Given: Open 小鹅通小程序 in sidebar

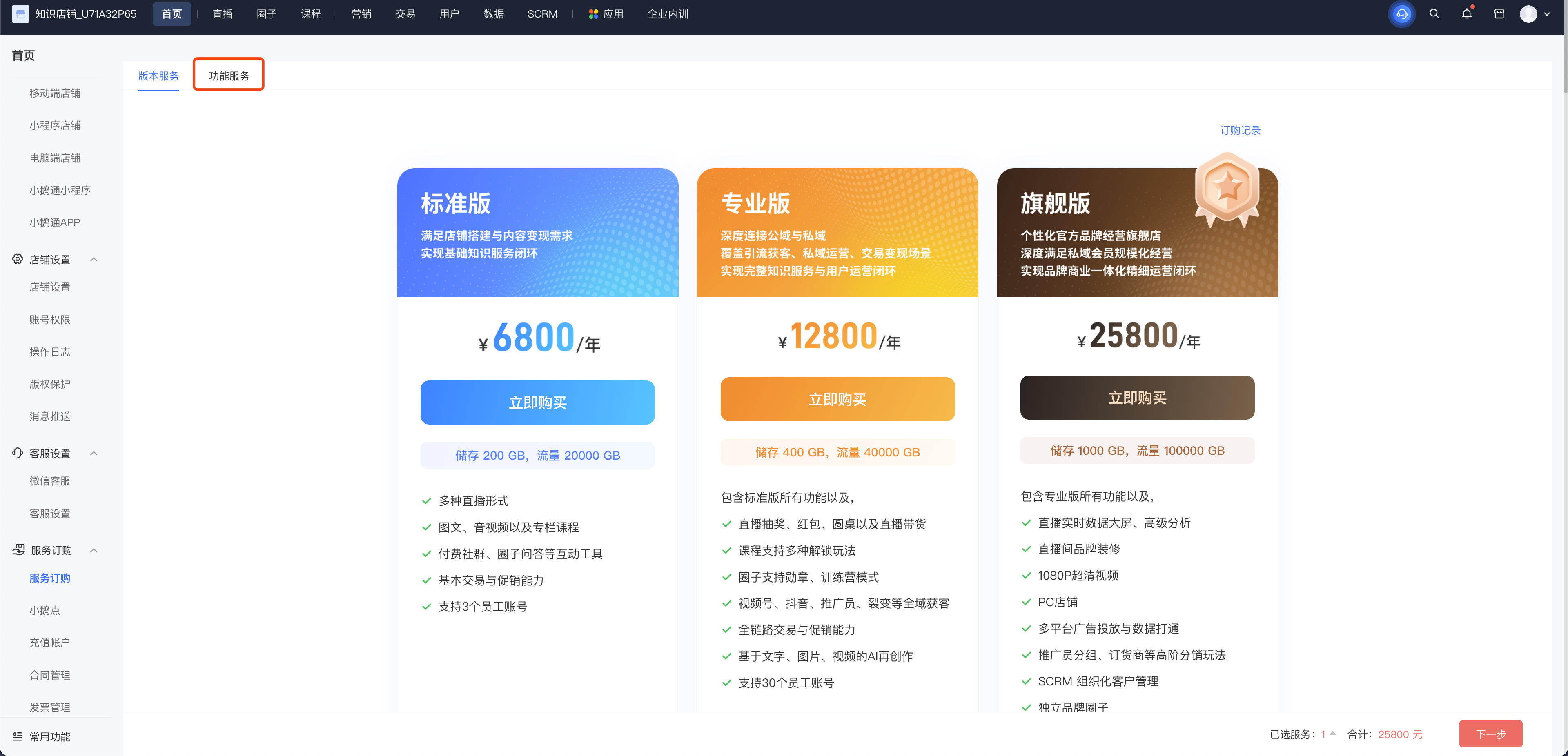Looking at the screenshot, I should pos(60,190).
